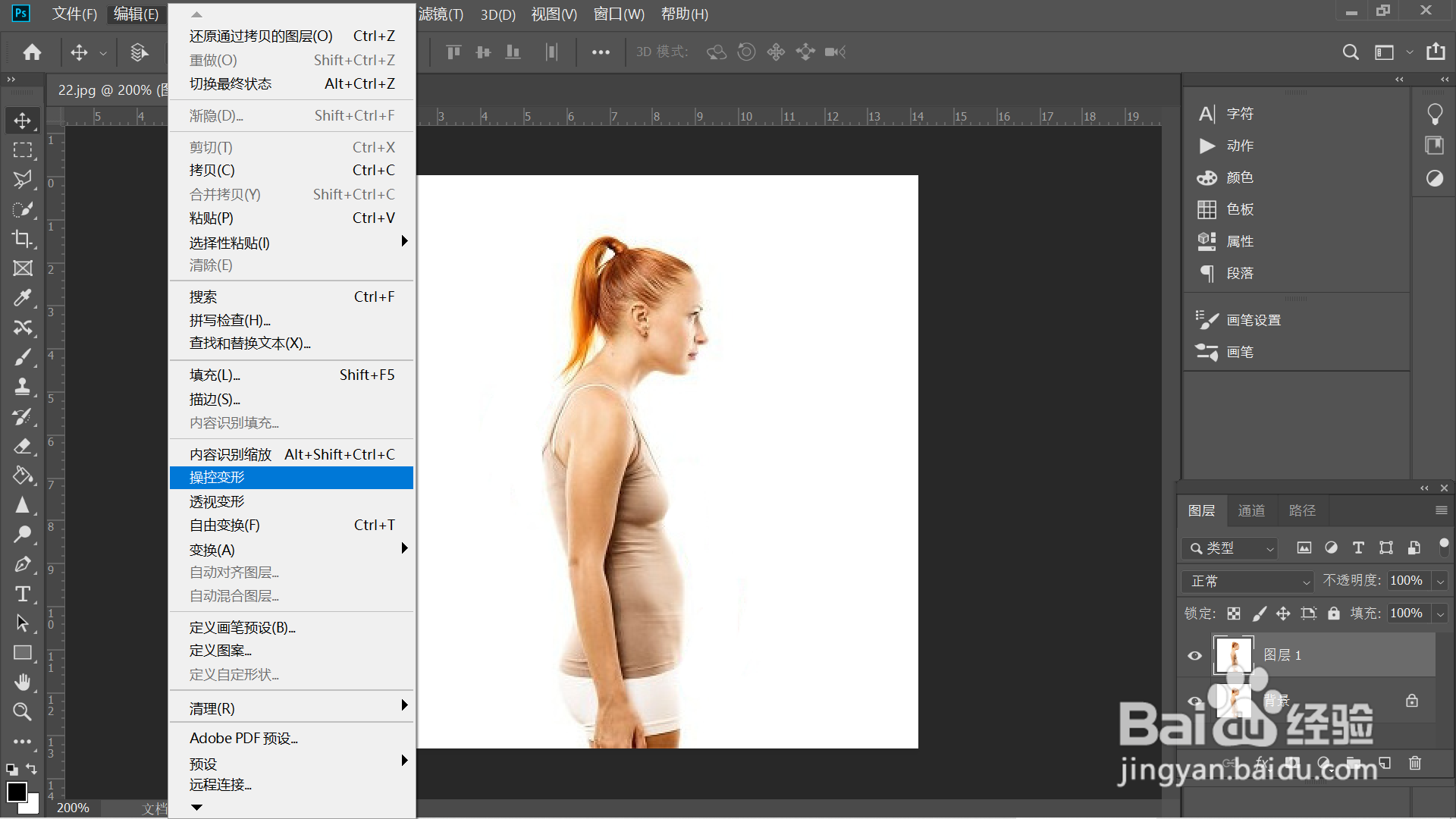Click the foreground color swatch
The width and height of the screenshot is (1456, 819).
tap(17, 792)
